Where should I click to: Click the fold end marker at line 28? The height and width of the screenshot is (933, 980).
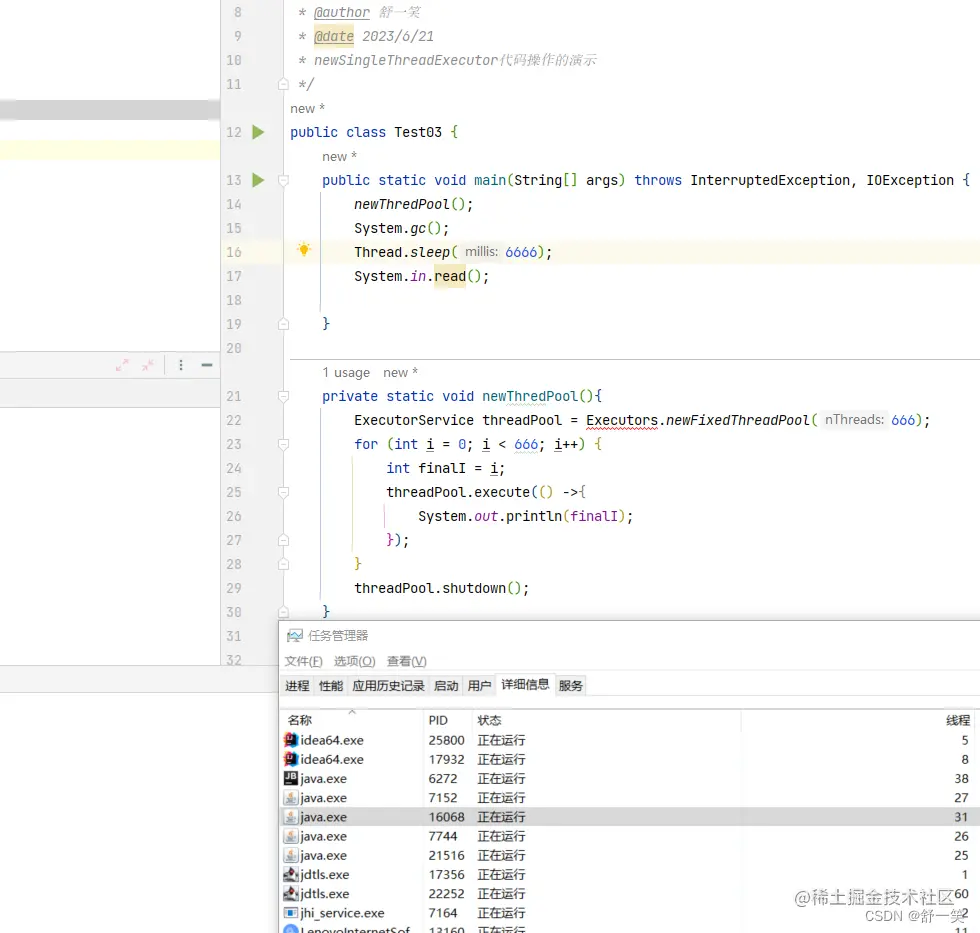[x=283, y=564]
